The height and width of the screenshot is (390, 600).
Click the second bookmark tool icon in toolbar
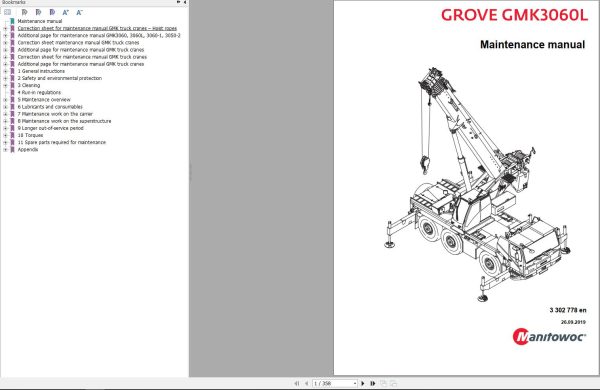(x=38, y=12)
